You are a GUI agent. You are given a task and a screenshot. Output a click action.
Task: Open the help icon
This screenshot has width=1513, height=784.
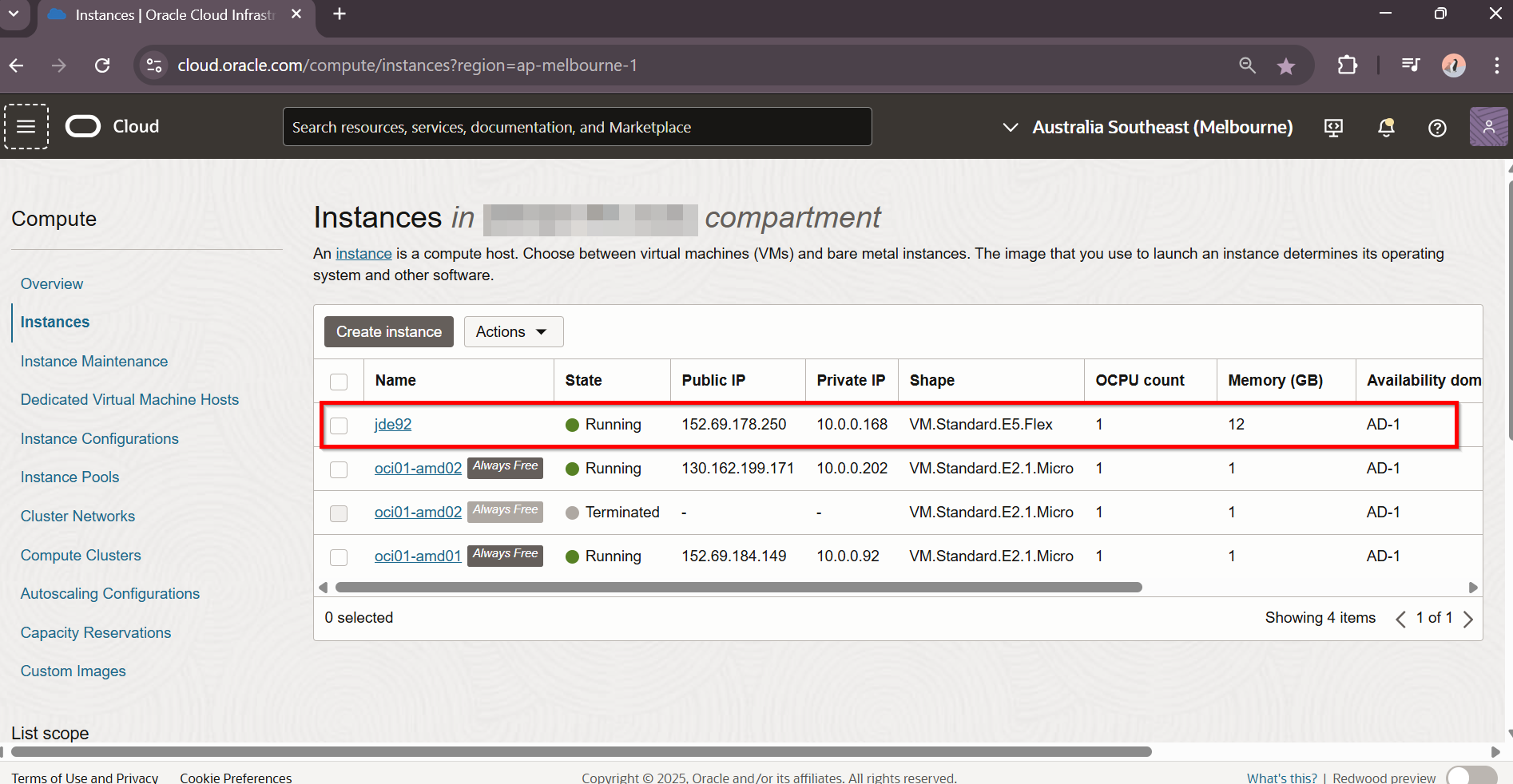tap(1437, 127)
